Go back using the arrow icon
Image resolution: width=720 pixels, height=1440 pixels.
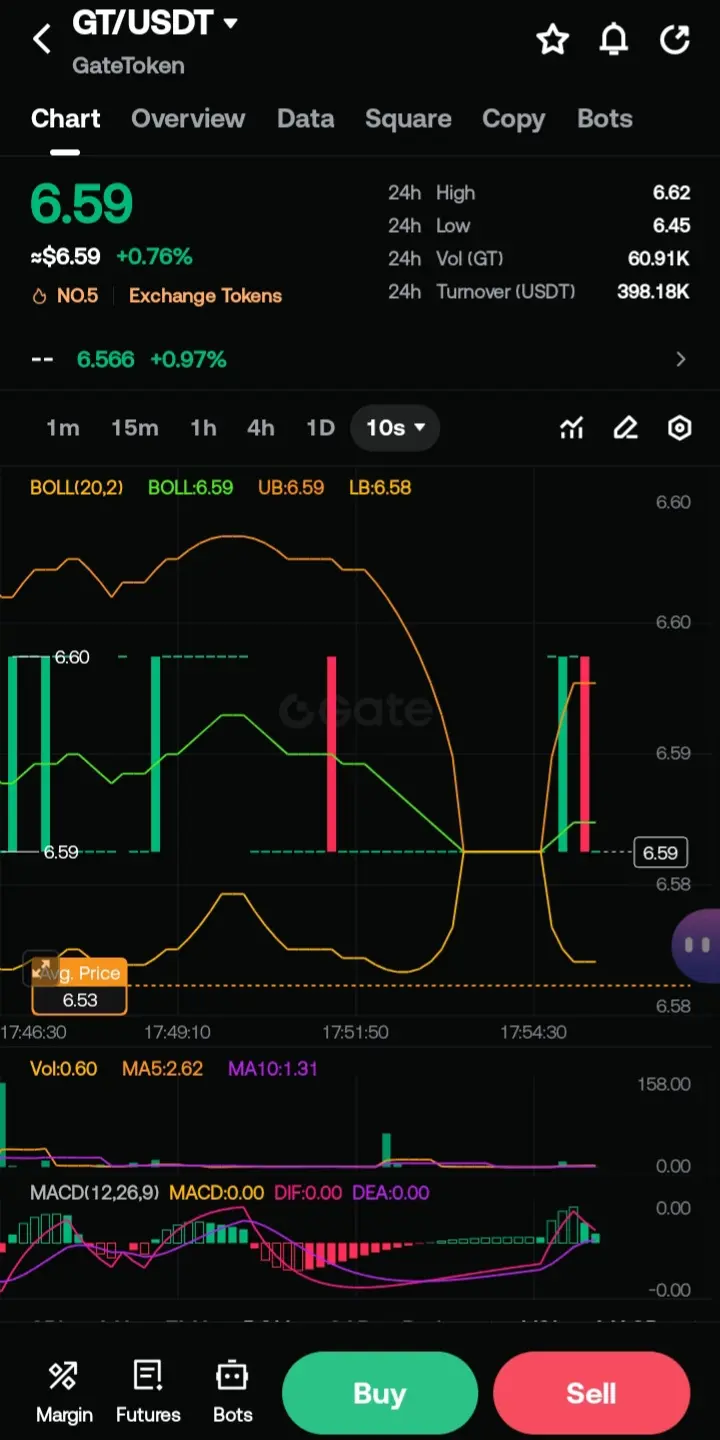tap(42, 40)
